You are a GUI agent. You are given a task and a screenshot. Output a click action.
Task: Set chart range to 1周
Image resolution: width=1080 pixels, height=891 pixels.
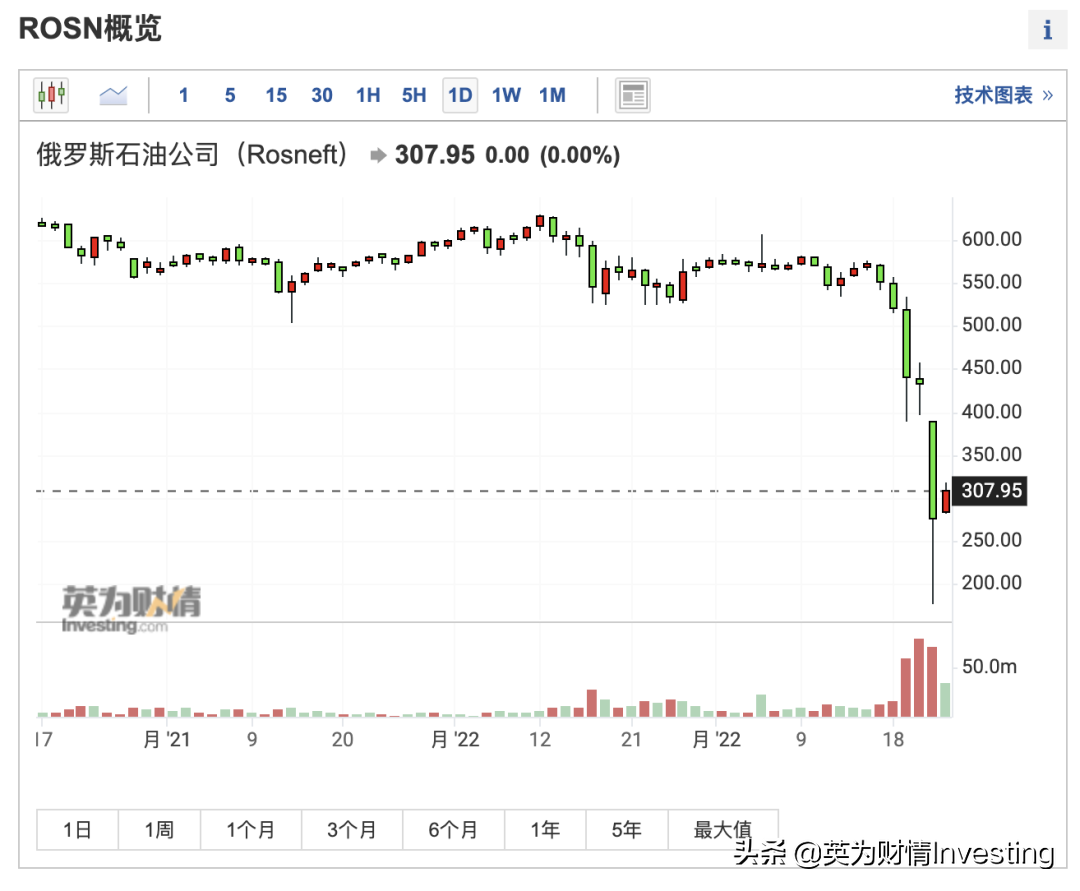coord(159,830)
